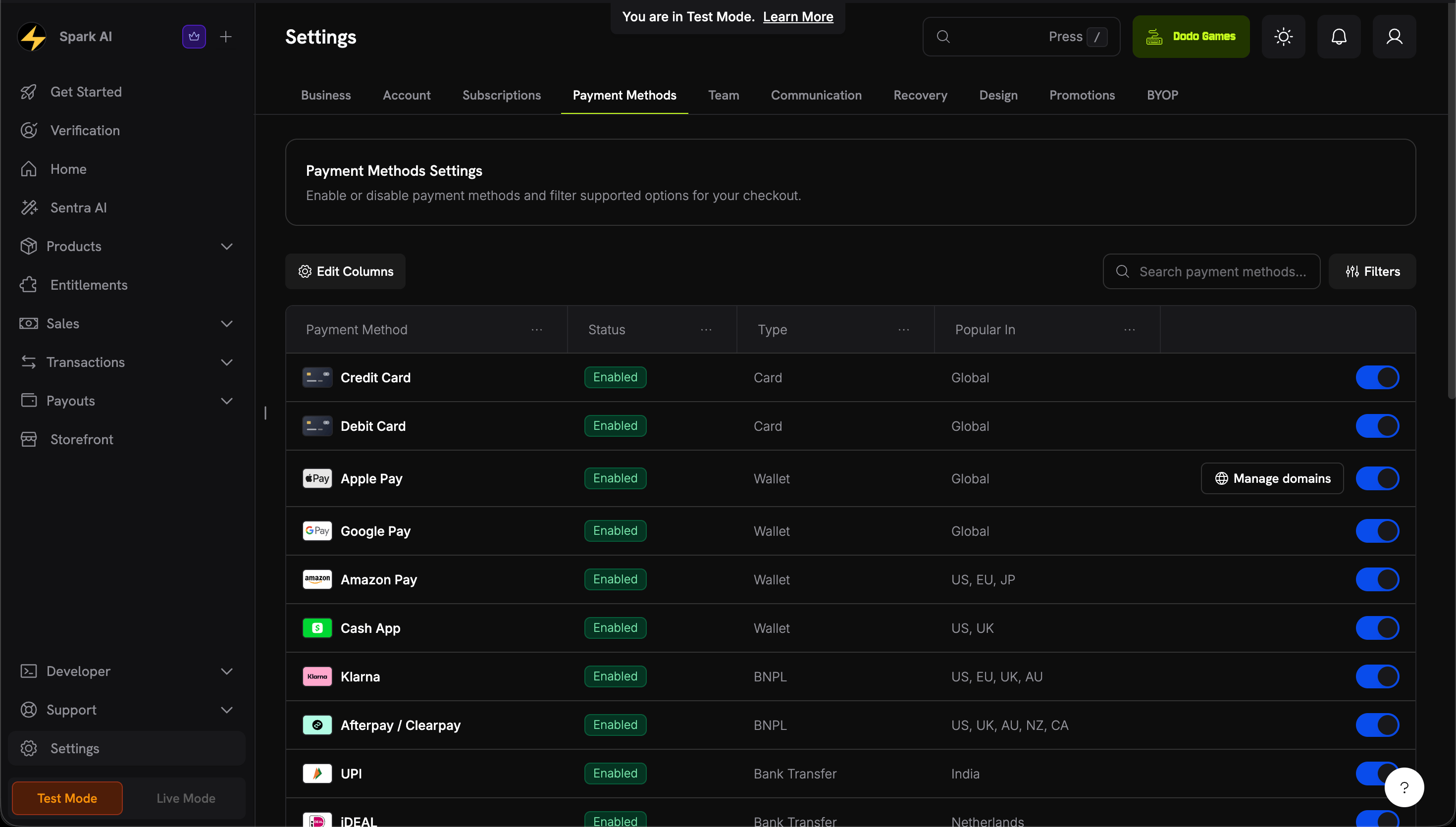Switch to the Business tab
1456x827 pixels.
(326, 96)
